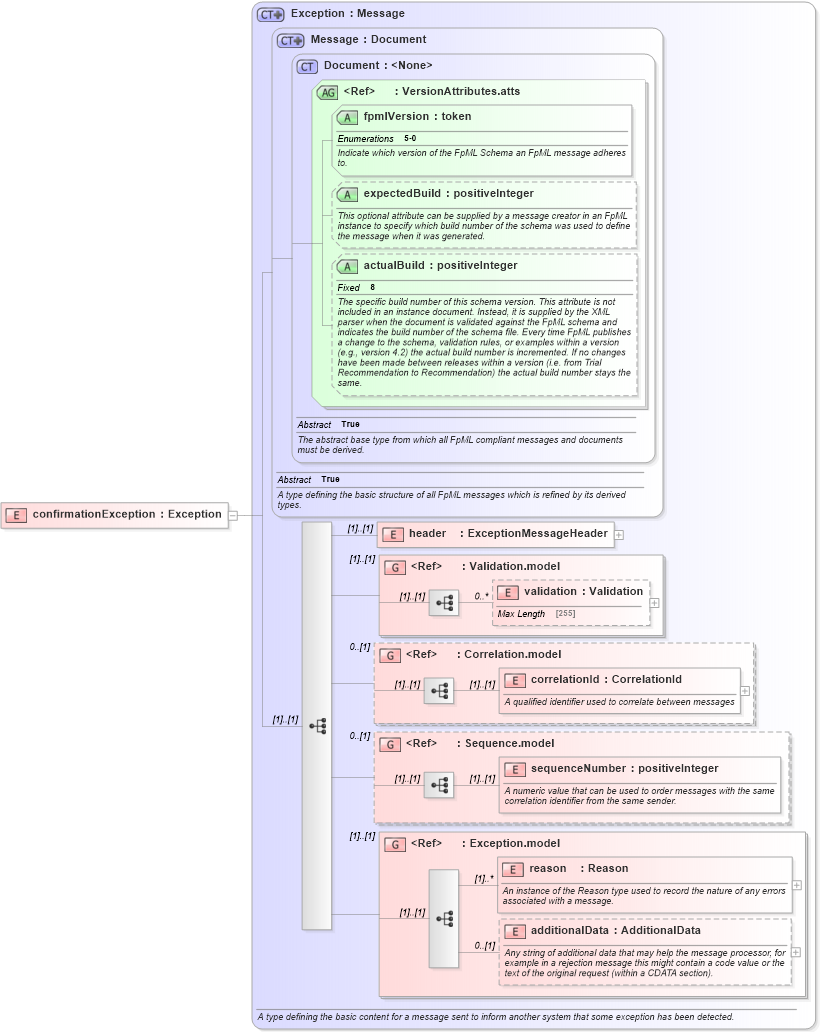Select the correlationId : CorrelationId label
Viewport: 820px width, 1032px height.
click(606, 679)
